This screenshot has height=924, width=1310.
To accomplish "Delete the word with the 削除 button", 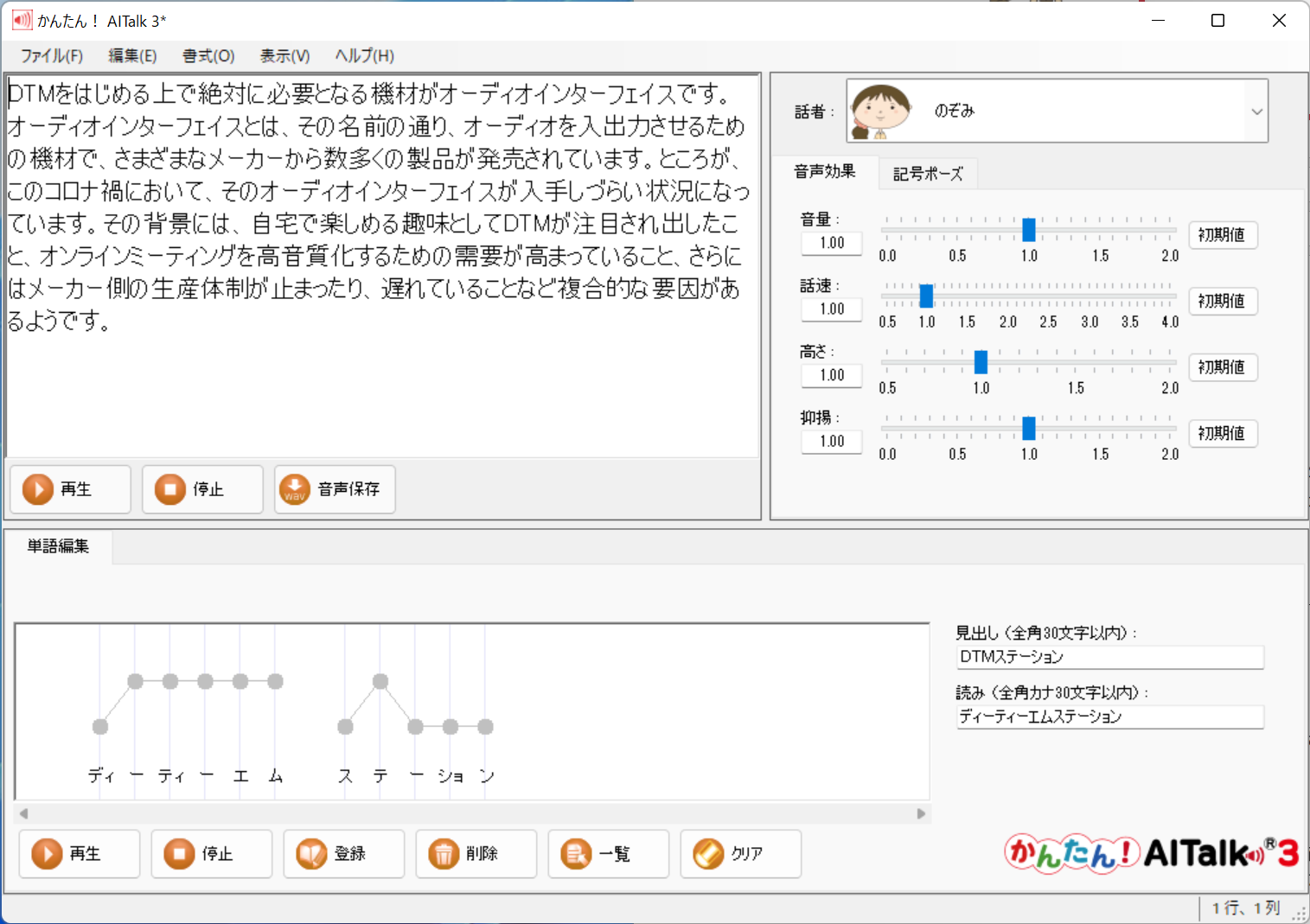I will click(476, 854).
